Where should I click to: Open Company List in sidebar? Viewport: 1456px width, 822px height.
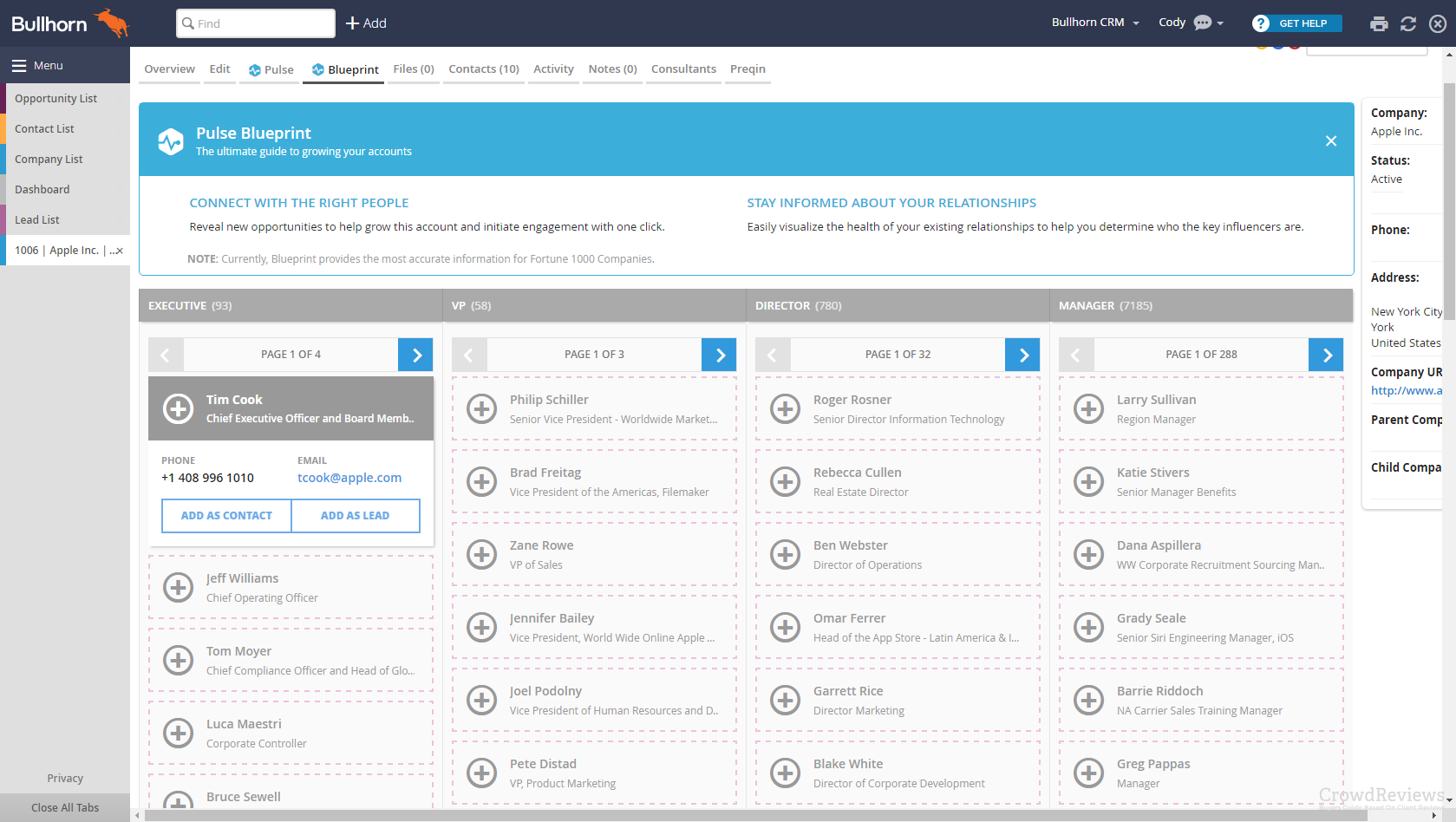click(65, 160)
